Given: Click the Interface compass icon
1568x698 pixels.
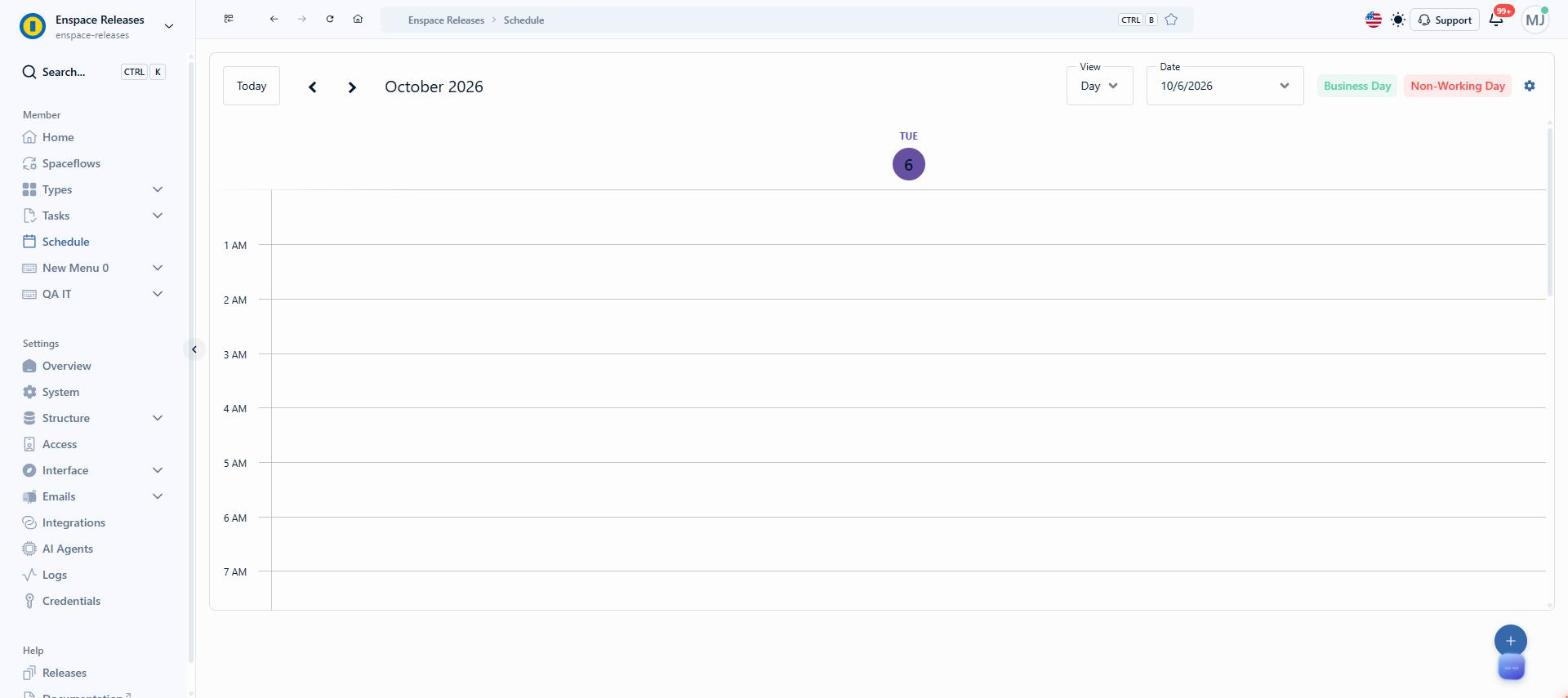Looking at the screenshot, I should coord(29,470).
